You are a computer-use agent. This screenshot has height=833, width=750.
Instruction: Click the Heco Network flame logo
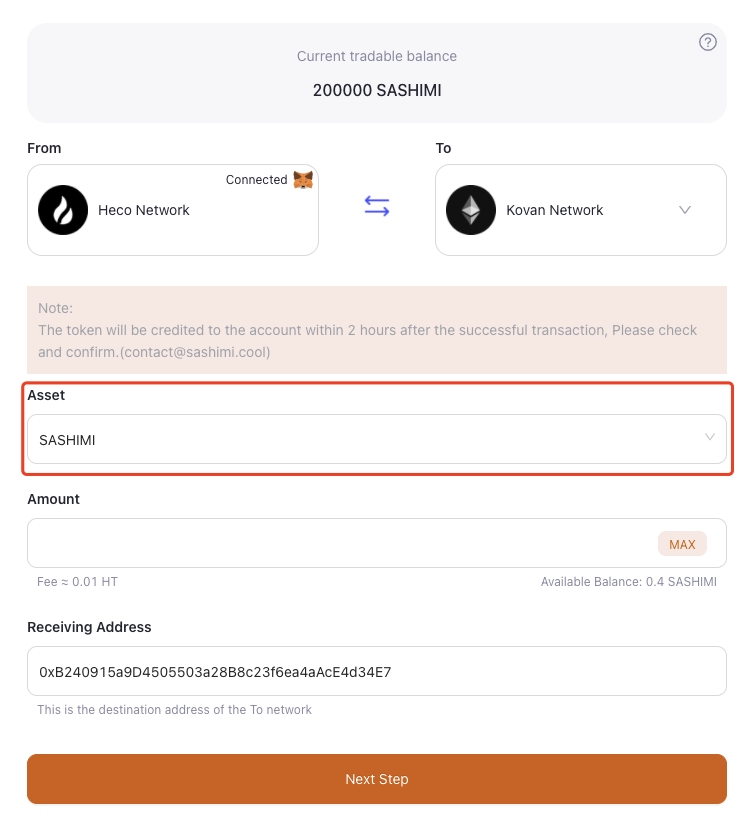pos(63,210)
